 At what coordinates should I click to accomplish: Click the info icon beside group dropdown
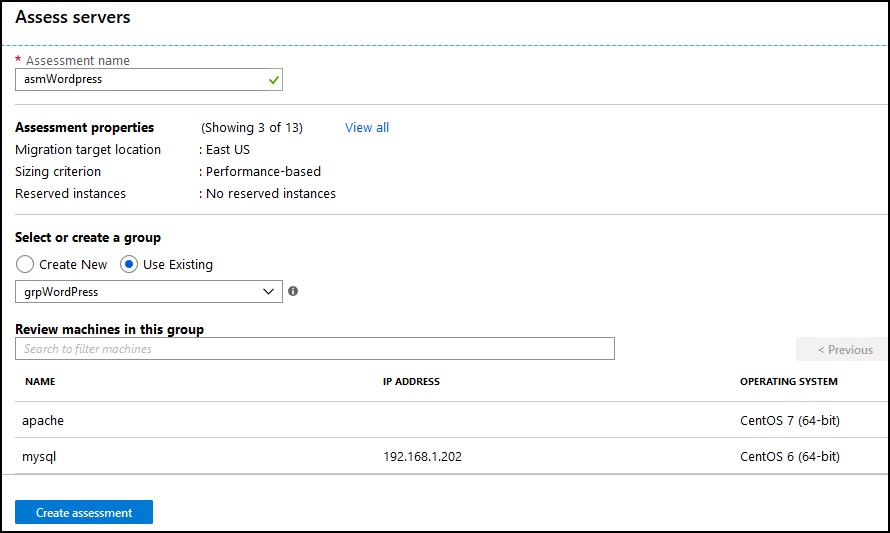click(293, 291)
